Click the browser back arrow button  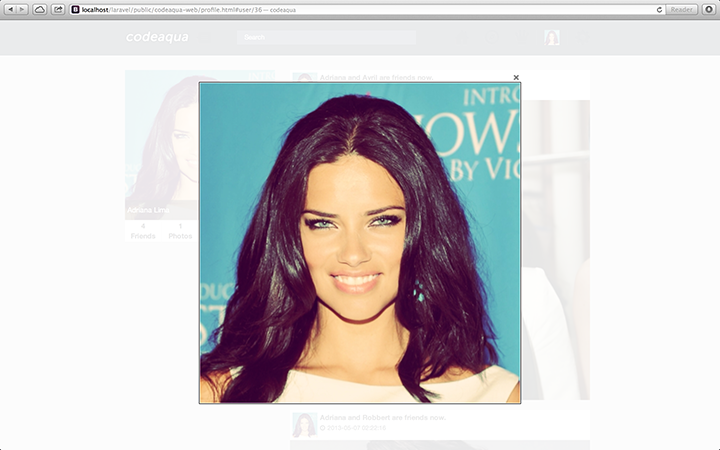point(11,9)
